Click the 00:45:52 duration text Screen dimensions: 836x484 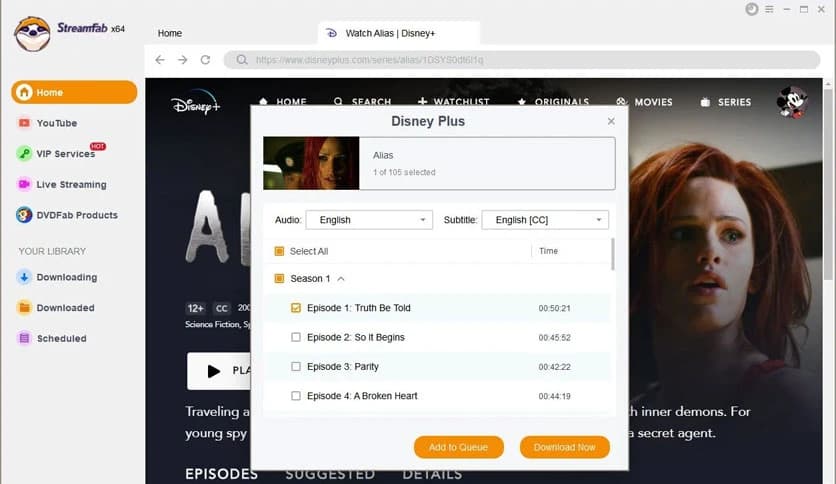click(x=554, y=337)
